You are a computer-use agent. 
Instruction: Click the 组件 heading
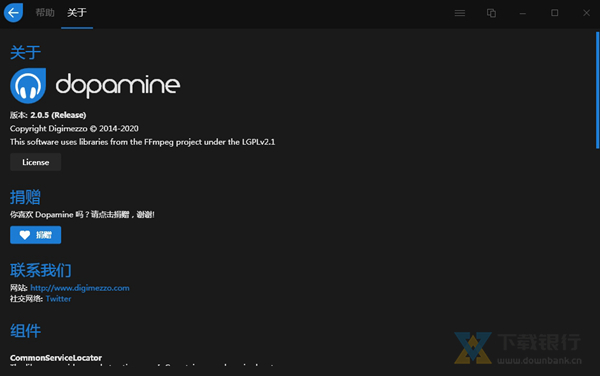click(x=25, y=331)
